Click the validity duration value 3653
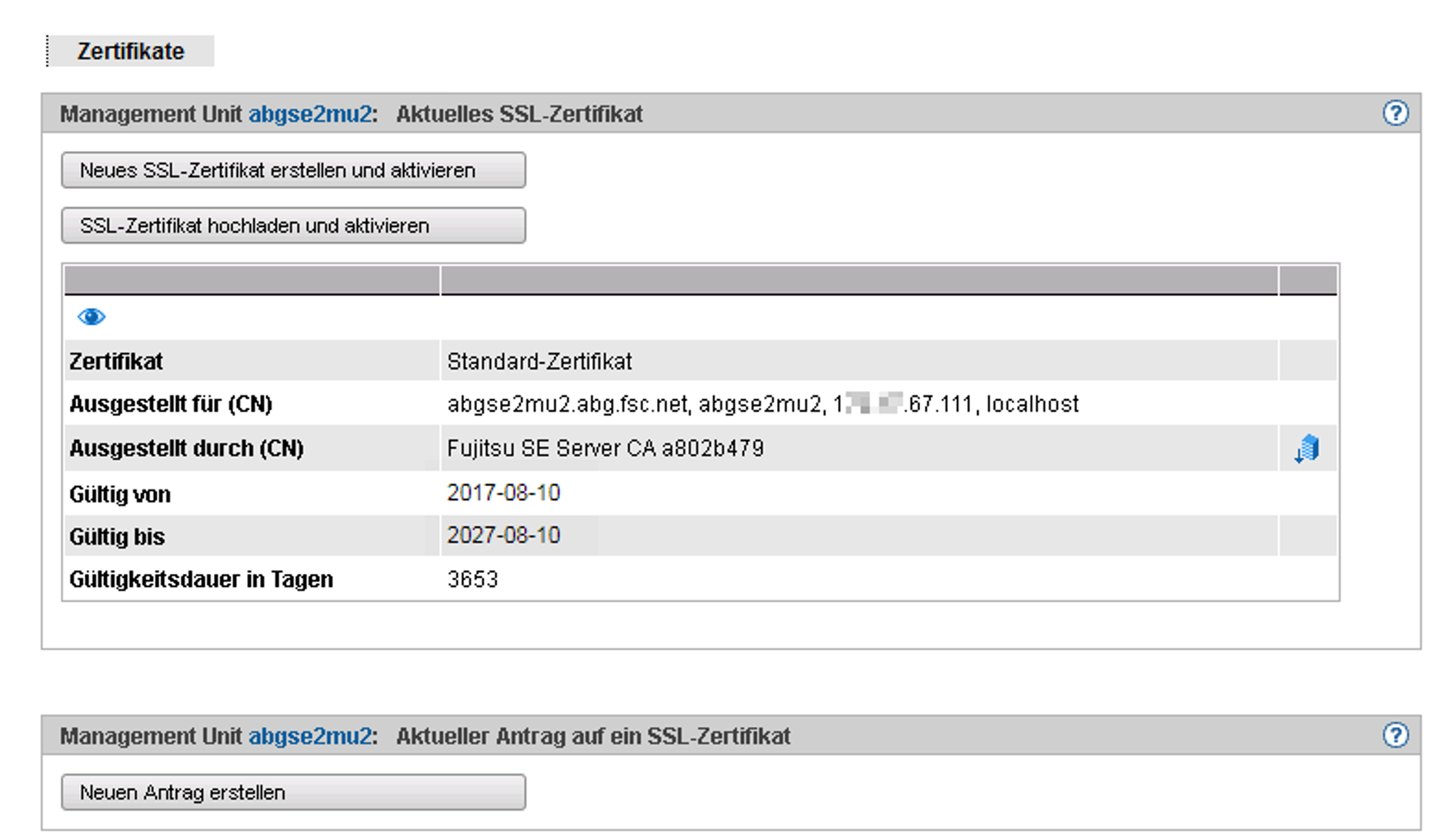Viewport: 1431px width, 840px height. pos(472,579)
